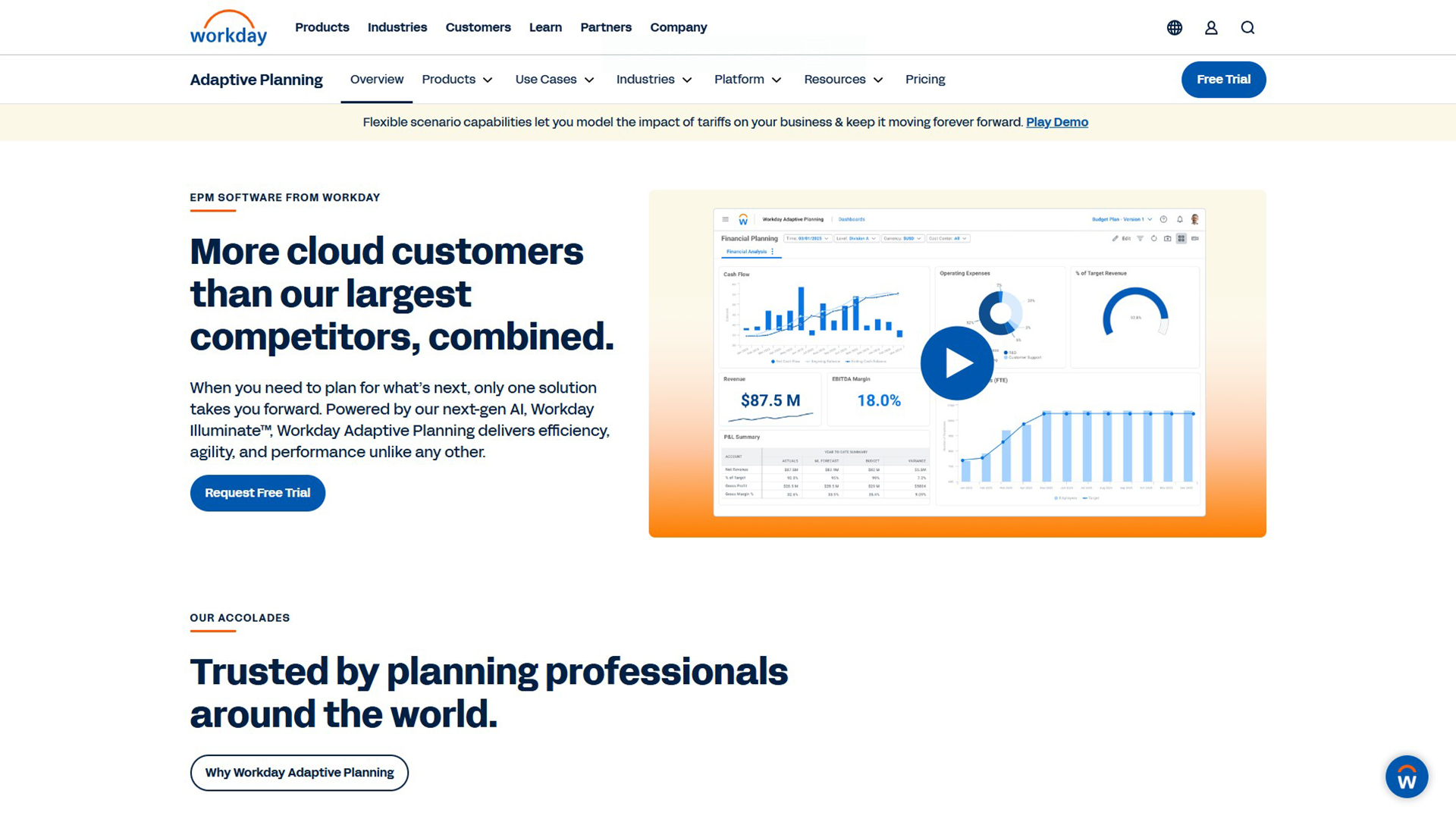Click the 18.0% EBITDA margin value

click(x=879, y=400)
